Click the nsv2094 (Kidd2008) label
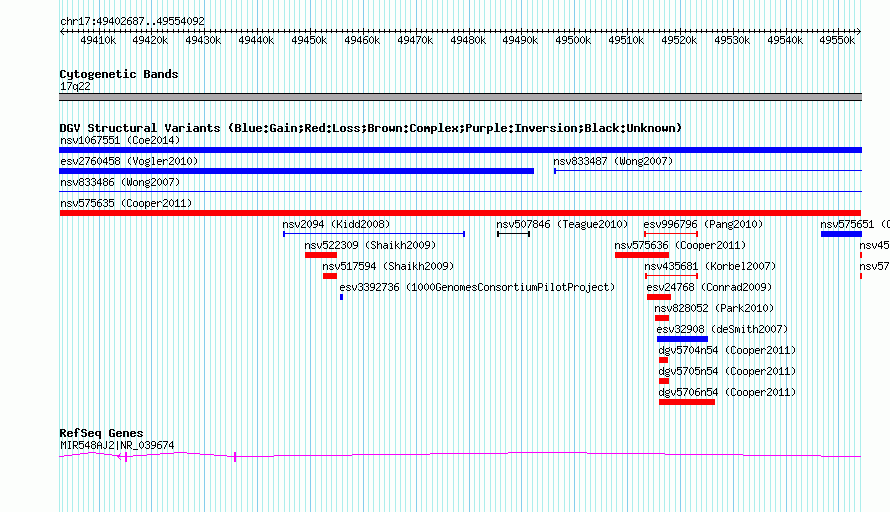The width and height of the screenshot is (890, 512). point(336,224)
